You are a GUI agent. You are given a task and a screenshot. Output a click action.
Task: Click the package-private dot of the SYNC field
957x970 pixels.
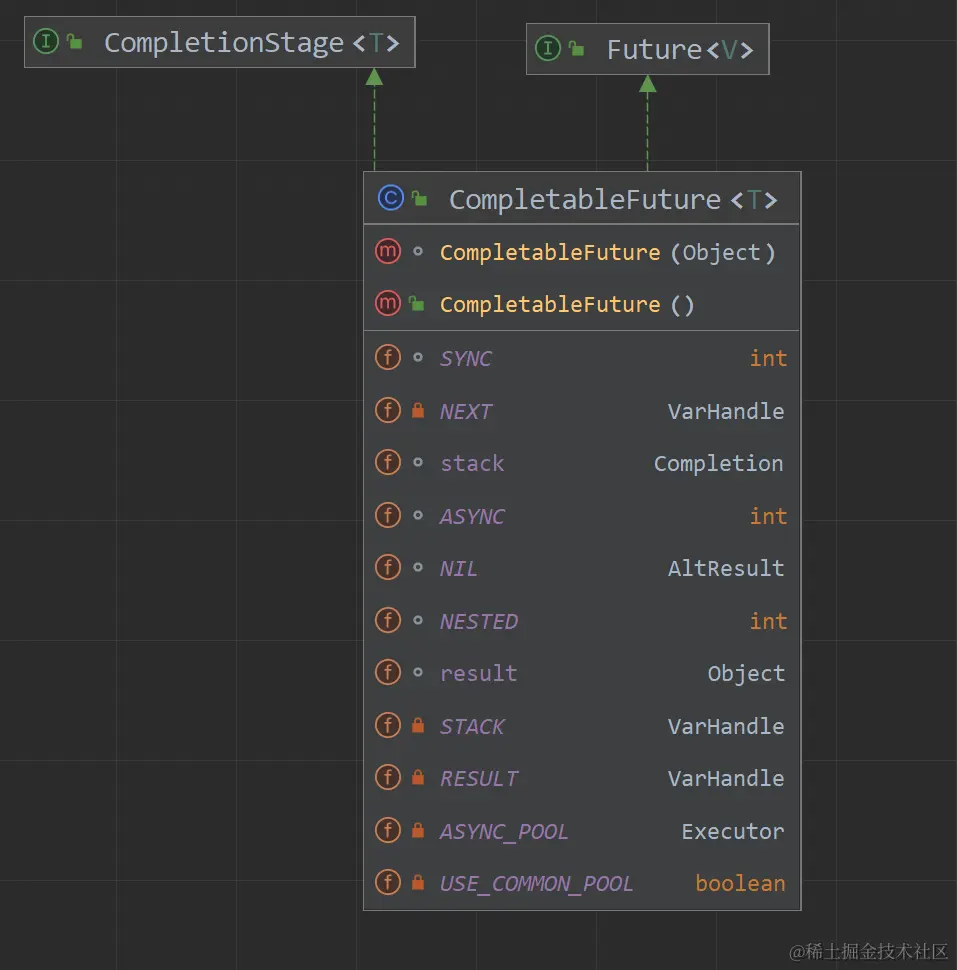418,357
